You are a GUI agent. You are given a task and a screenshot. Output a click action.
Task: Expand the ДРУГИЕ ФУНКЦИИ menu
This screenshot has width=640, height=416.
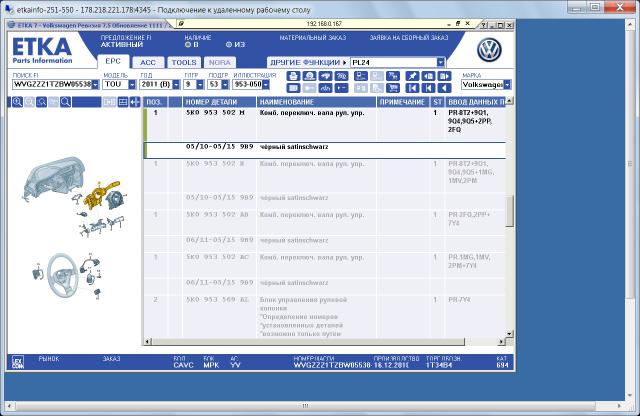(x=308, y=62)
